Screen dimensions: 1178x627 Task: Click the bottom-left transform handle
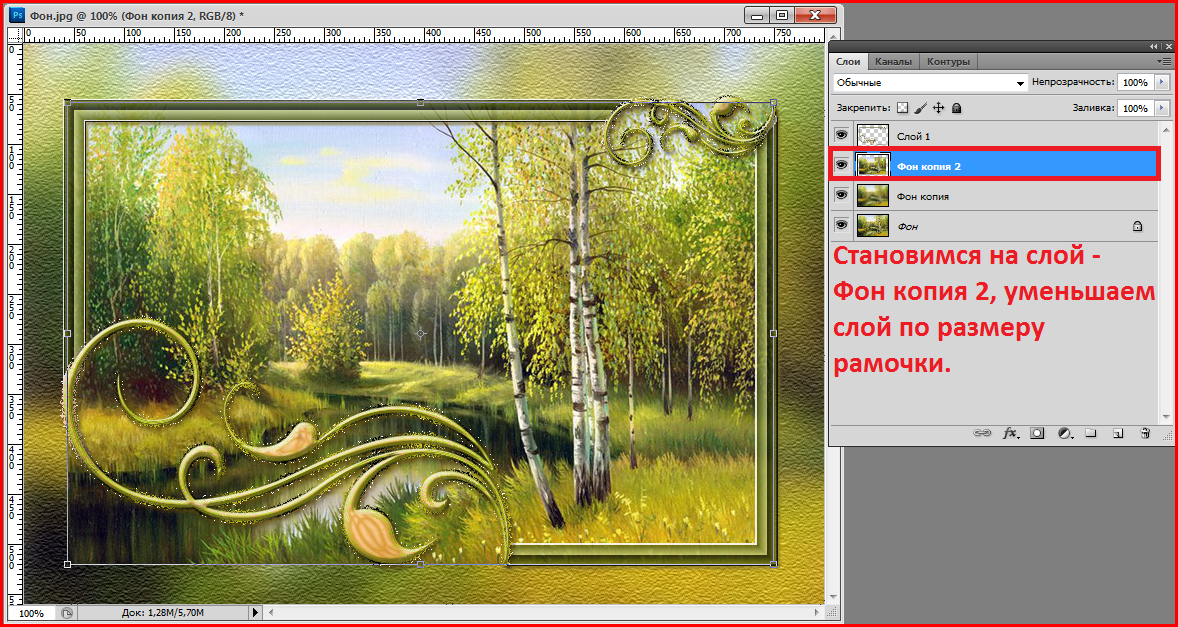[x=68, y=564]
